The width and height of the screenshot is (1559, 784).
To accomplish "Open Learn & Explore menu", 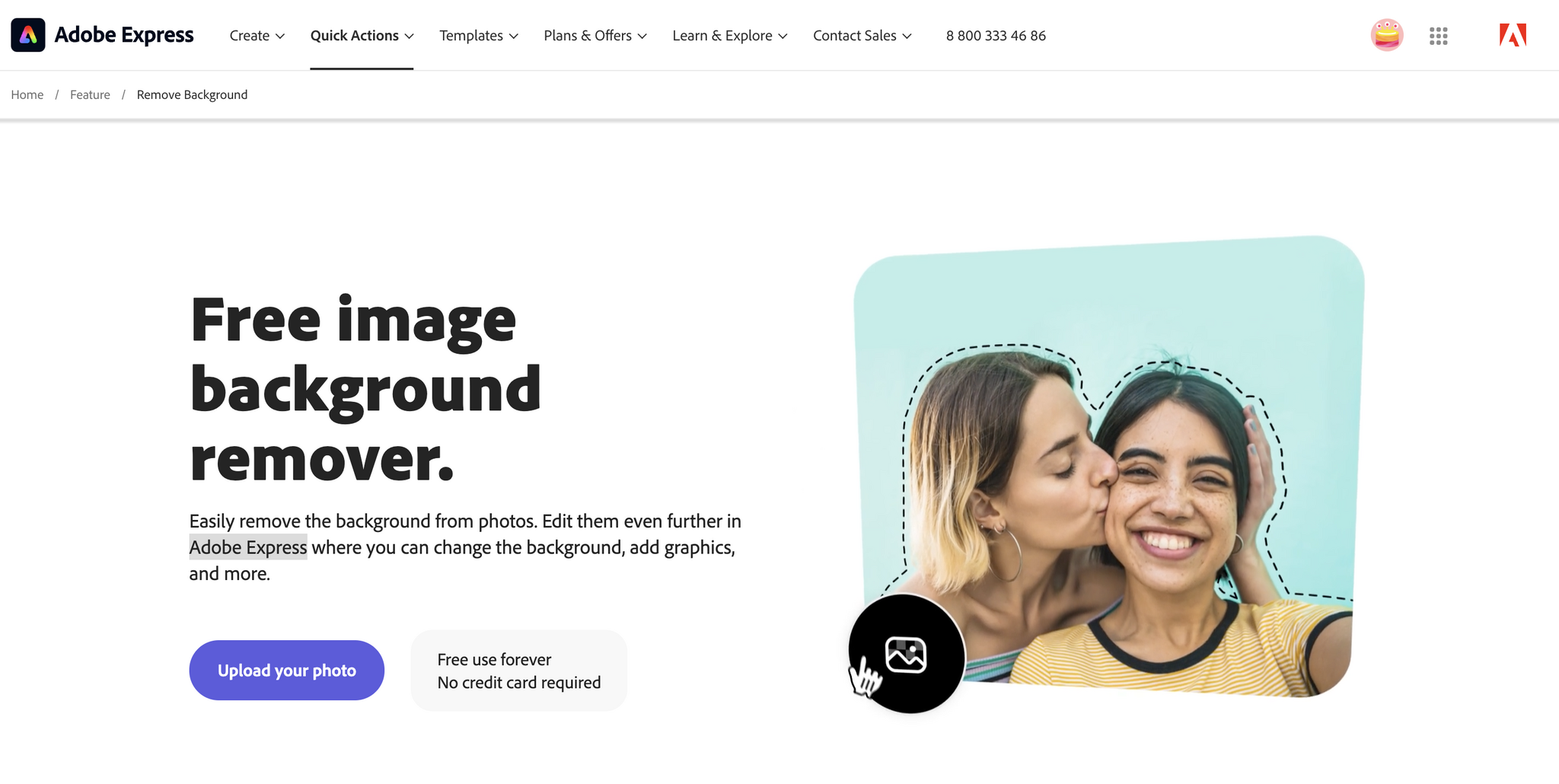I will (x=730, y=36).
